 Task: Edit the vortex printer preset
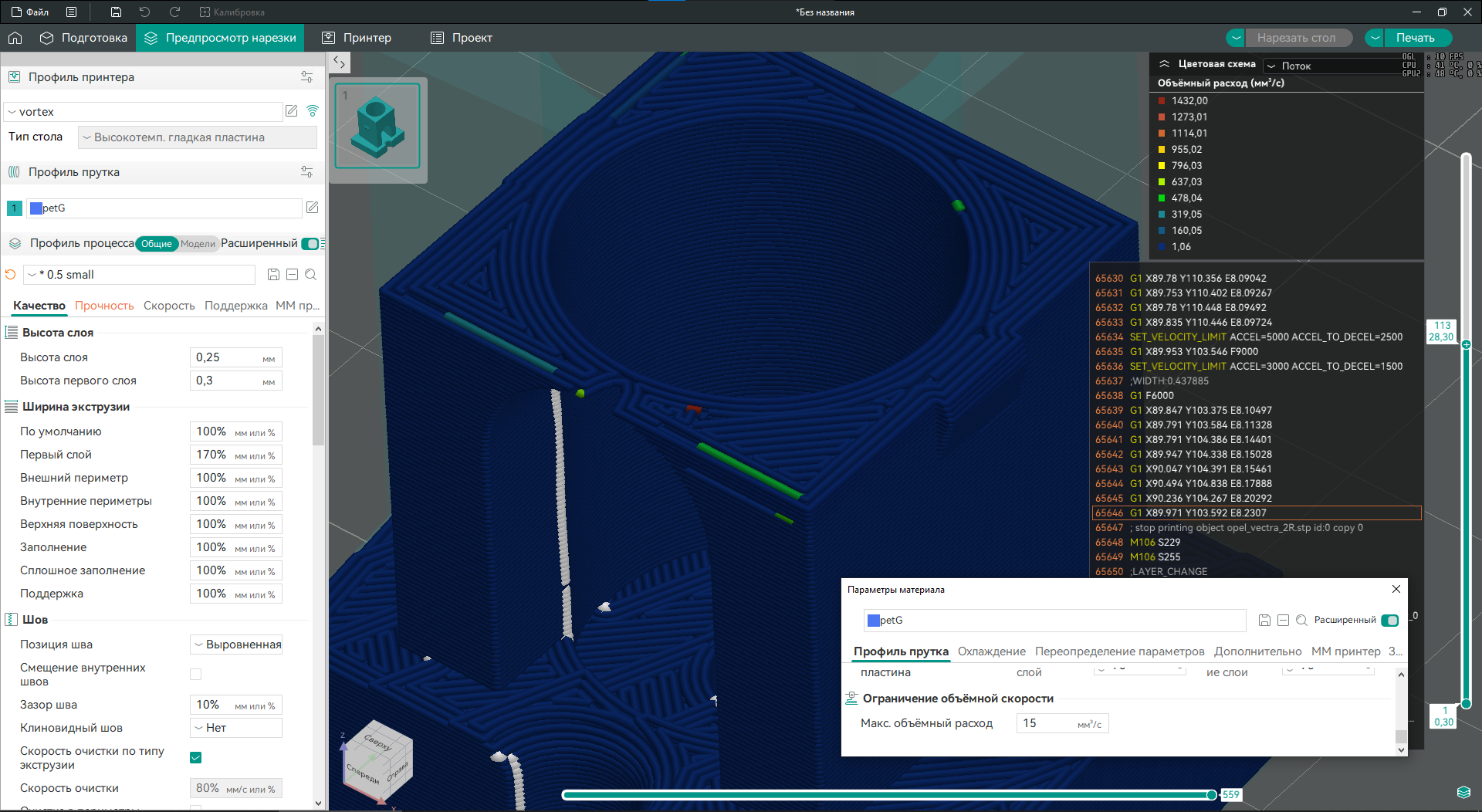[292, 111]
